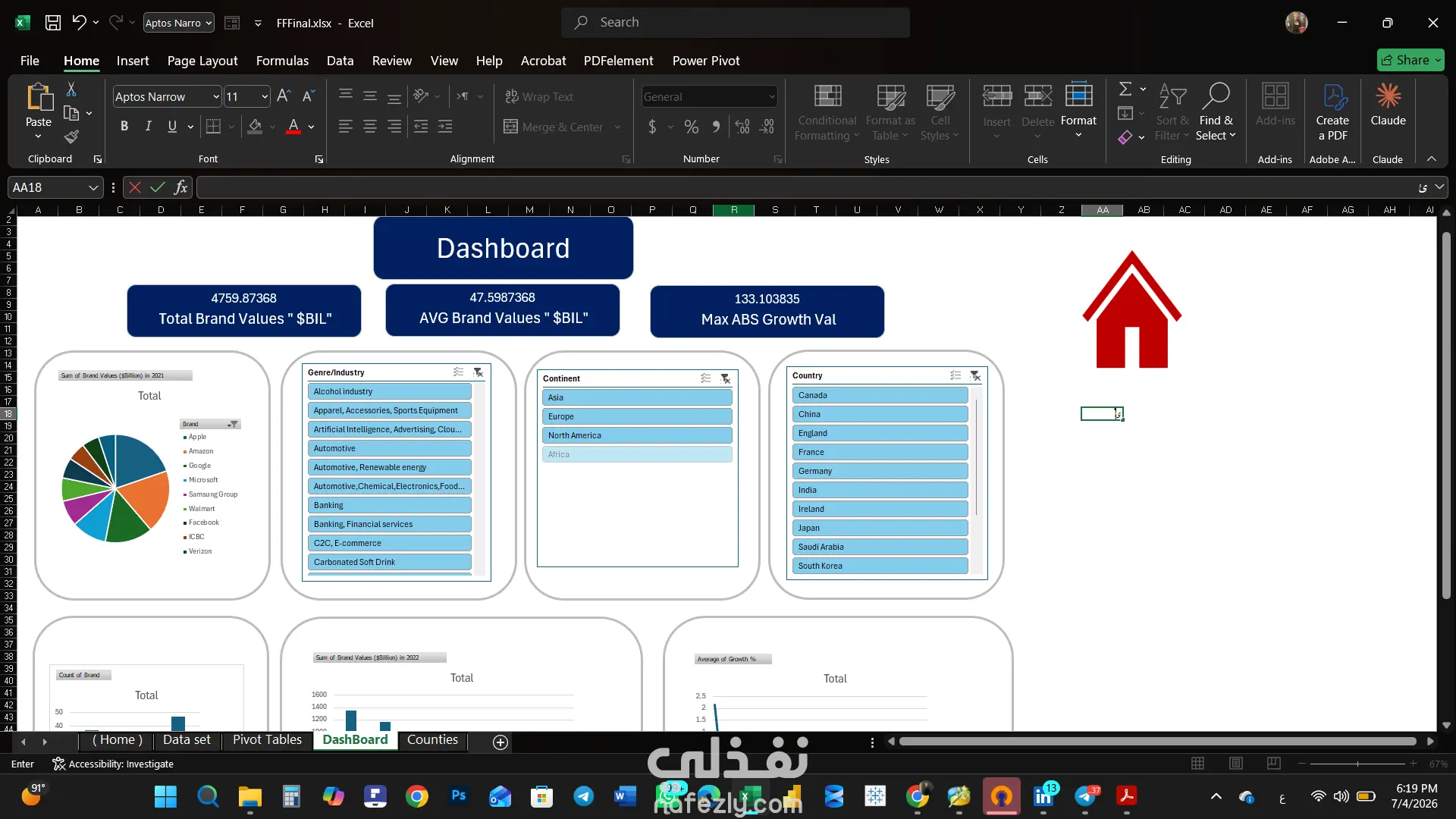Image resolution: width=1456 pixels, height=819 pixels.
Task: Click Create a PDF Adobe icon
Action: click(x=1332, y=112)
